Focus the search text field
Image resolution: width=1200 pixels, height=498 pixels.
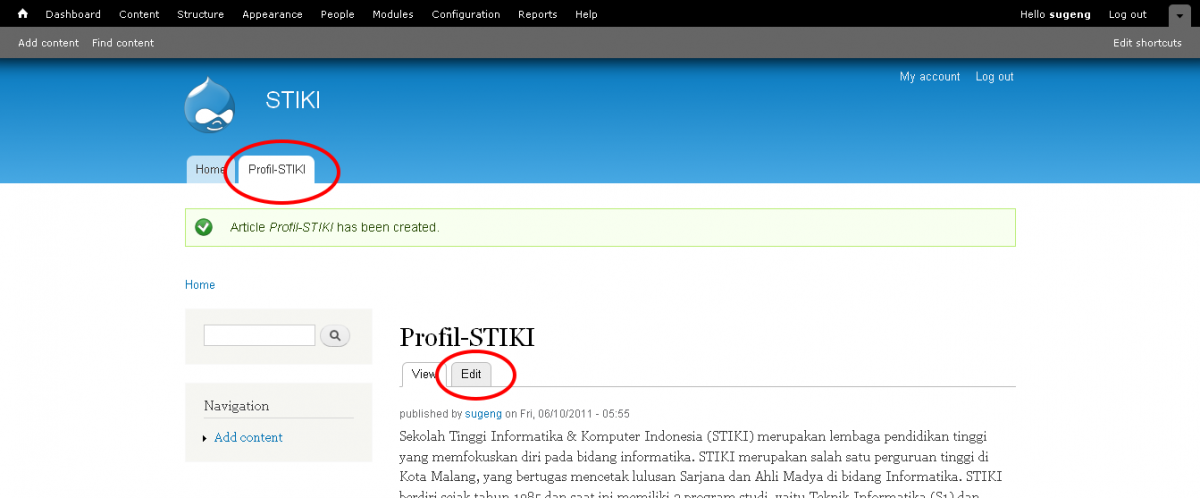pos(259,336)
